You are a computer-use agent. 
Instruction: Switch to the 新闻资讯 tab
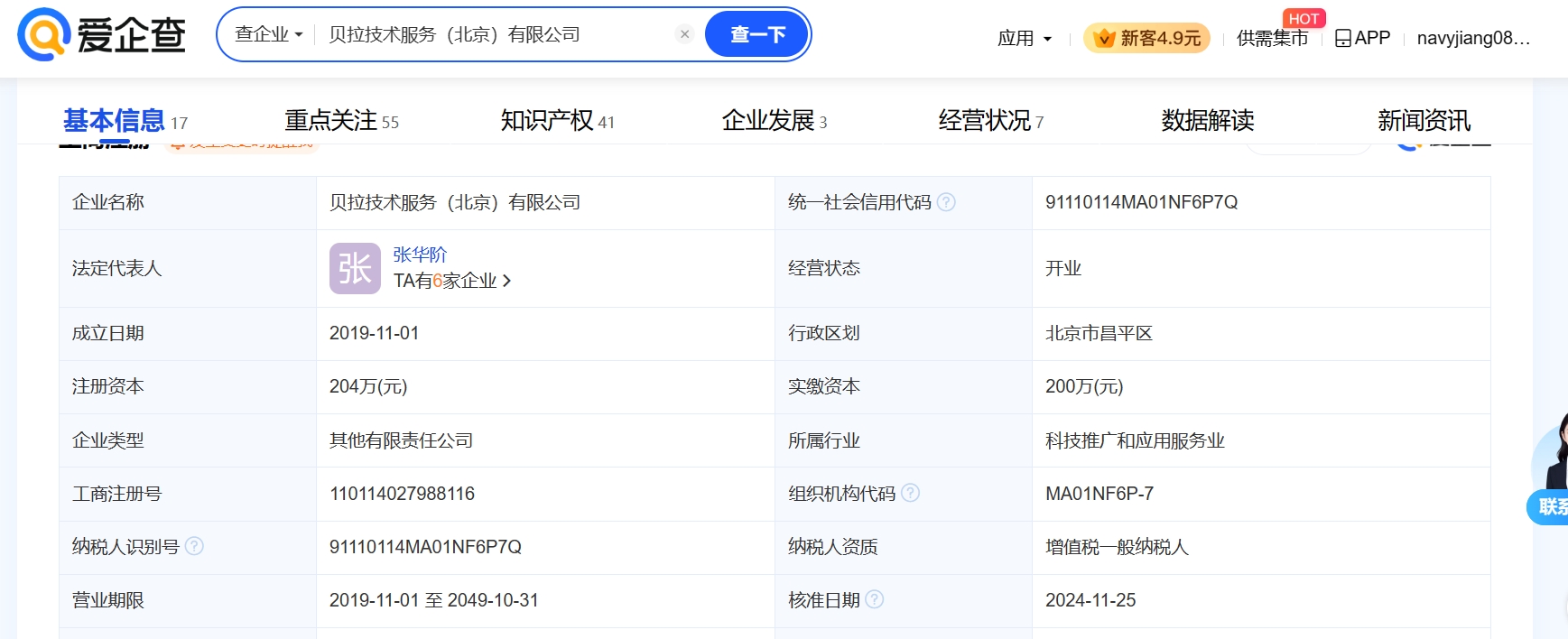pyautogui.click(x=1424, y=120)
